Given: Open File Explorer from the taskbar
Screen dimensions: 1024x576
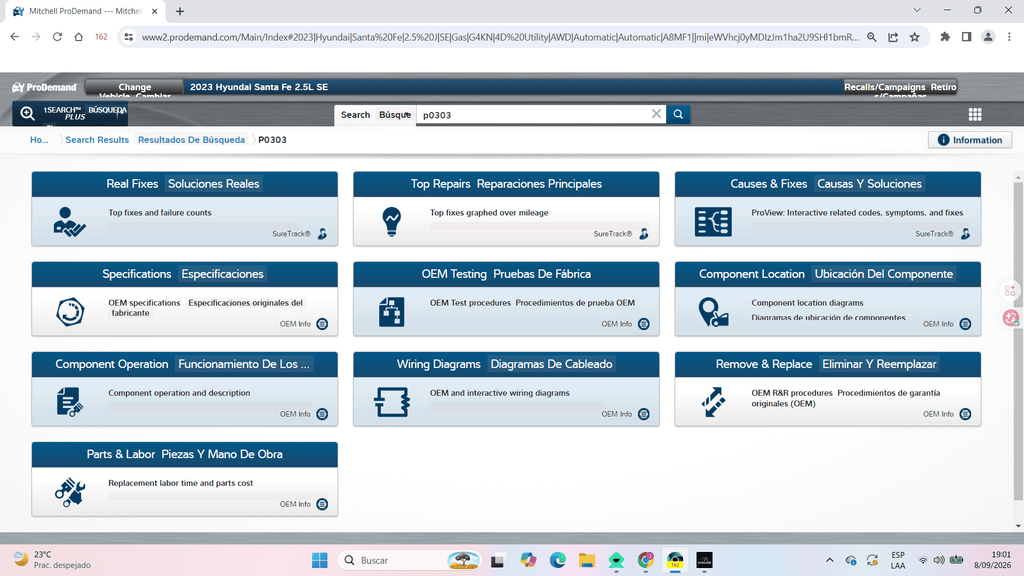Looking at the screenshot, I should click(587, 560).
